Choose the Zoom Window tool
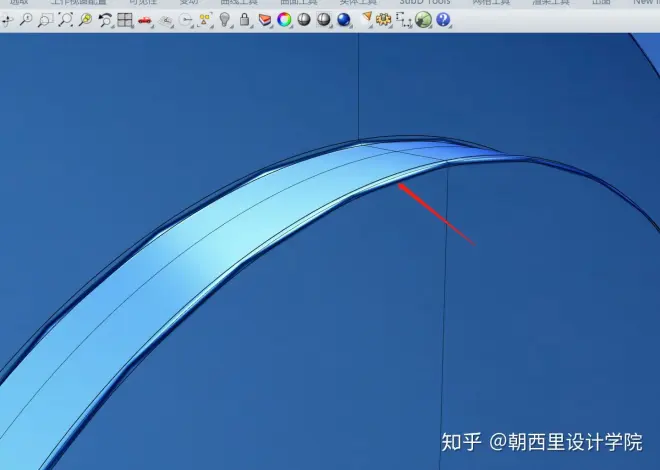The width and height of the screenshot is (660, 470). click(45, 20)
